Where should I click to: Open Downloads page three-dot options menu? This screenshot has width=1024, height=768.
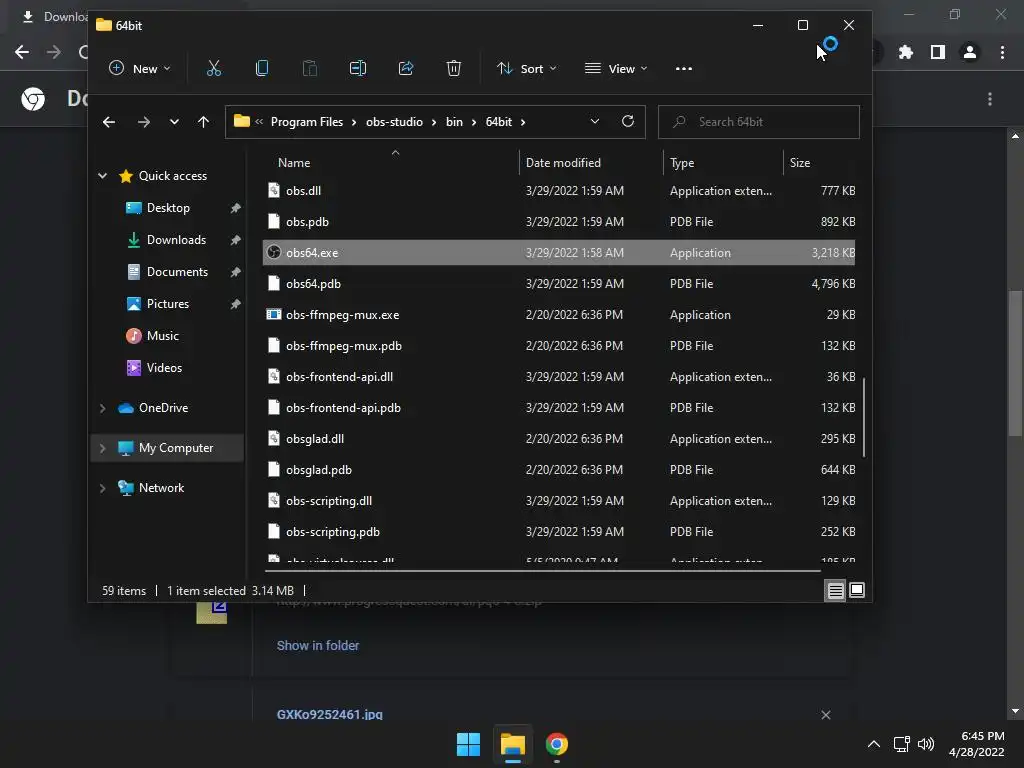pyautogui.click(x=990, y=99)
